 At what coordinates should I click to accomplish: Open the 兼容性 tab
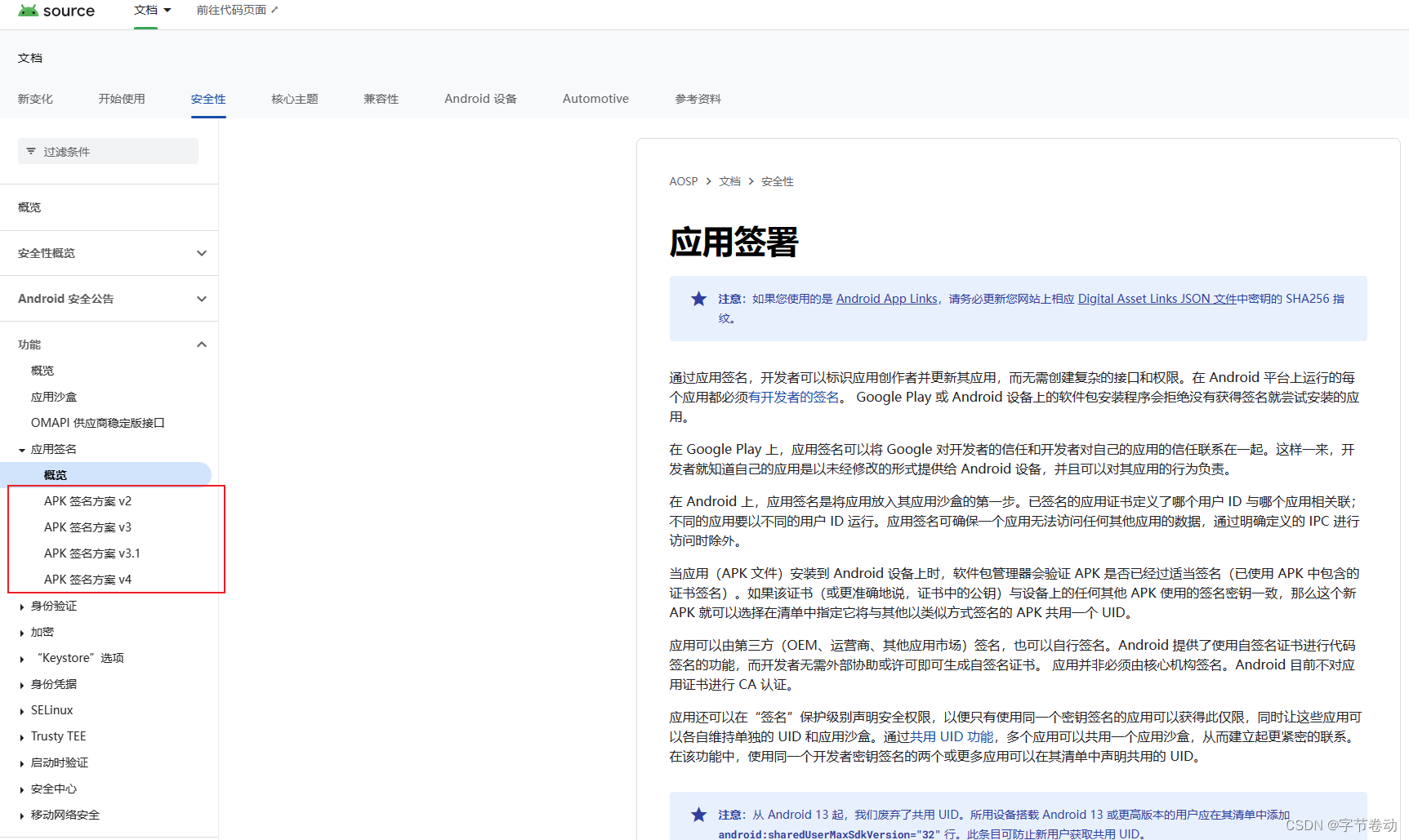pos(381,99)
